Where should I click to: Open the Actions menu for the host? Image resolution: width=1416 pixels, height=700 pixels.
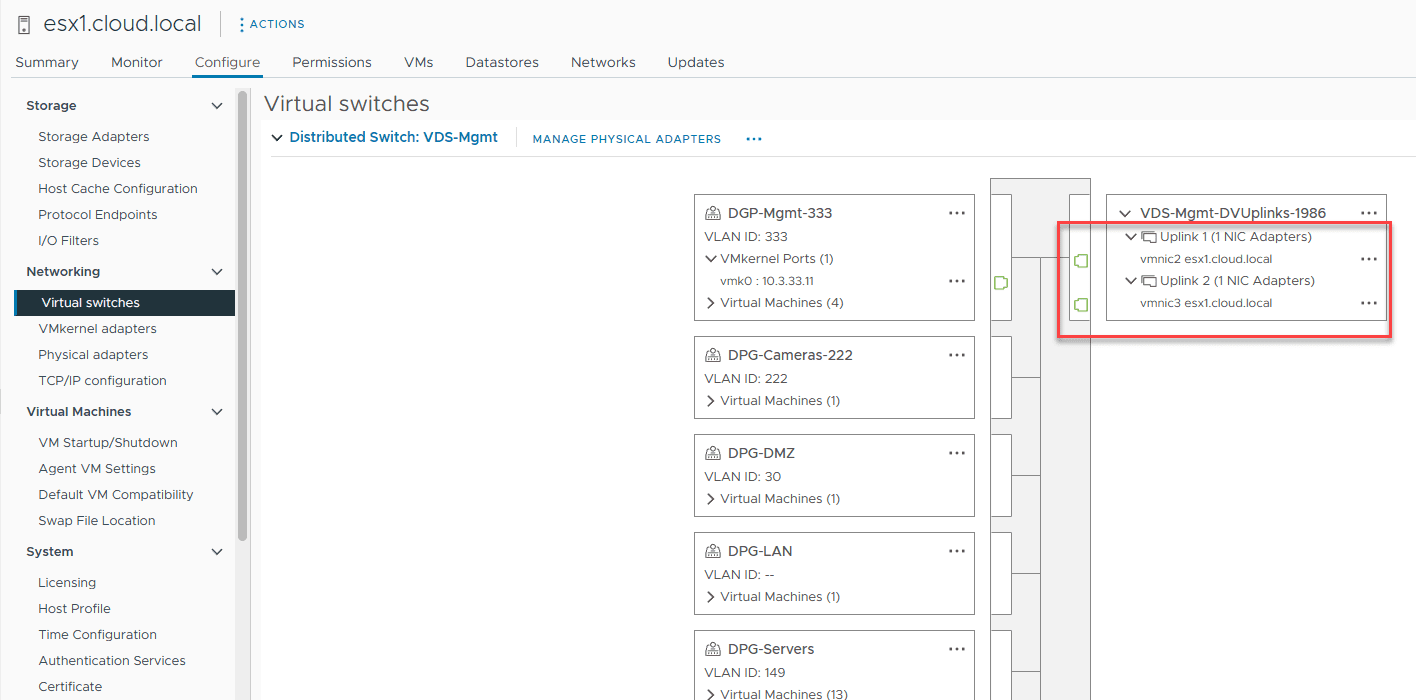272,24
